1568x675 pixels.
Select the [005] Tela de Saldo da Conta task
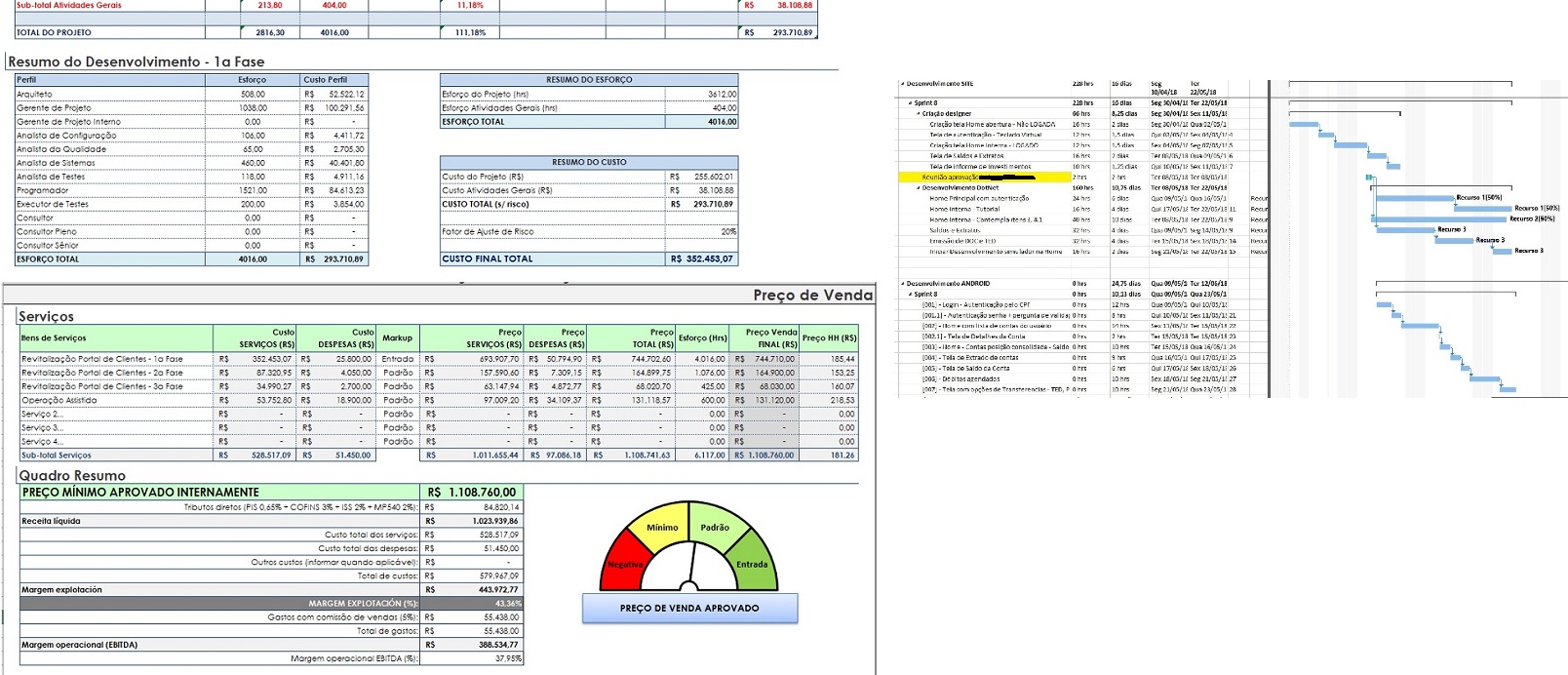point(966,369)
